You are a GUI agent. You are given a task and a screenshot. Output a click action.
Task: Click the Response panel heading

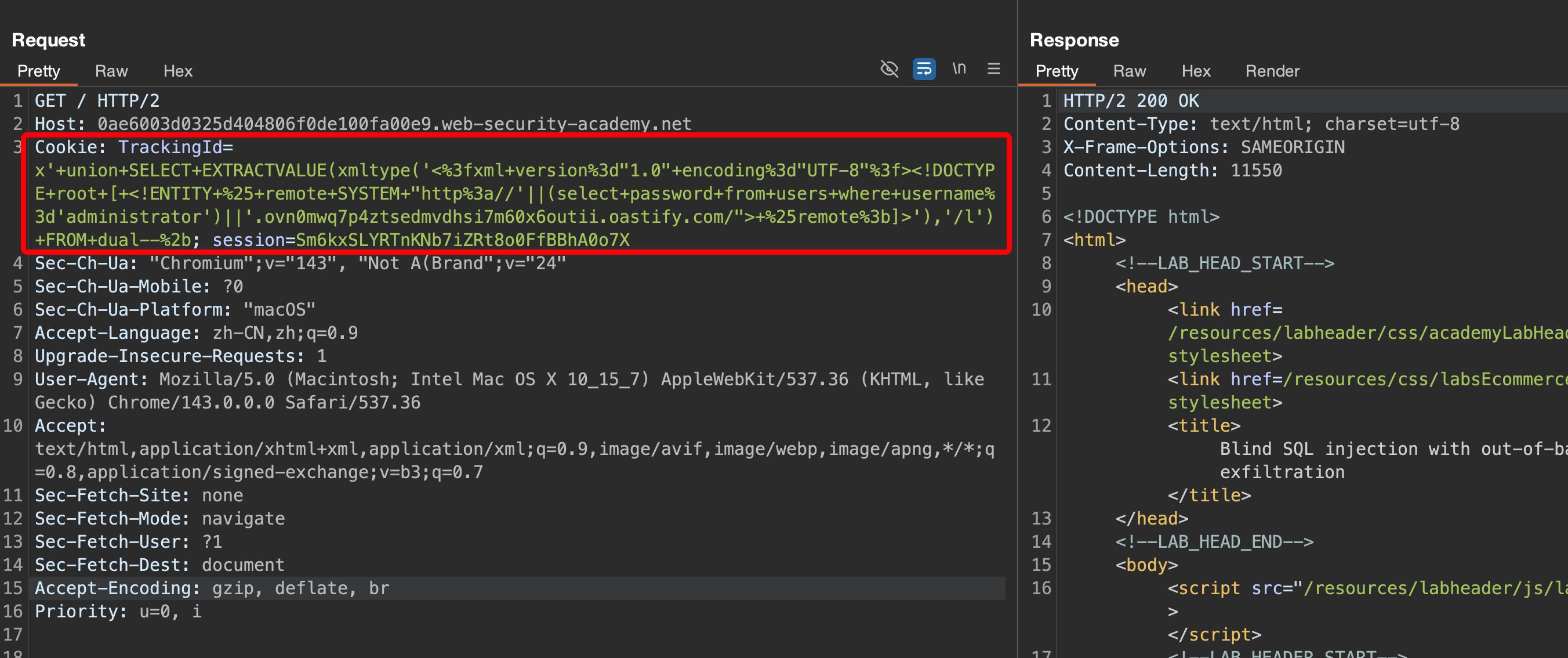(x=1074, y=40)
